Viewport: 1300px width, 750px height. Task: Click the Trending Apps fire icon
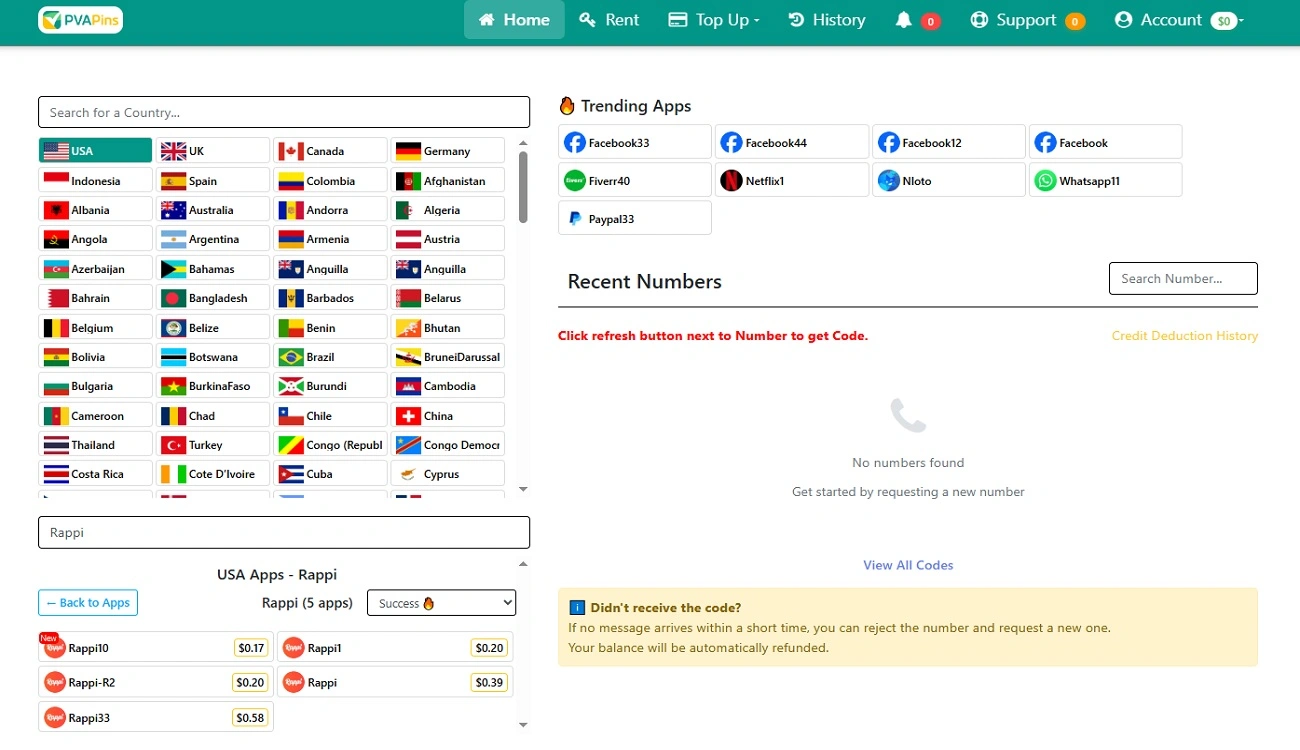click(567, 106)
